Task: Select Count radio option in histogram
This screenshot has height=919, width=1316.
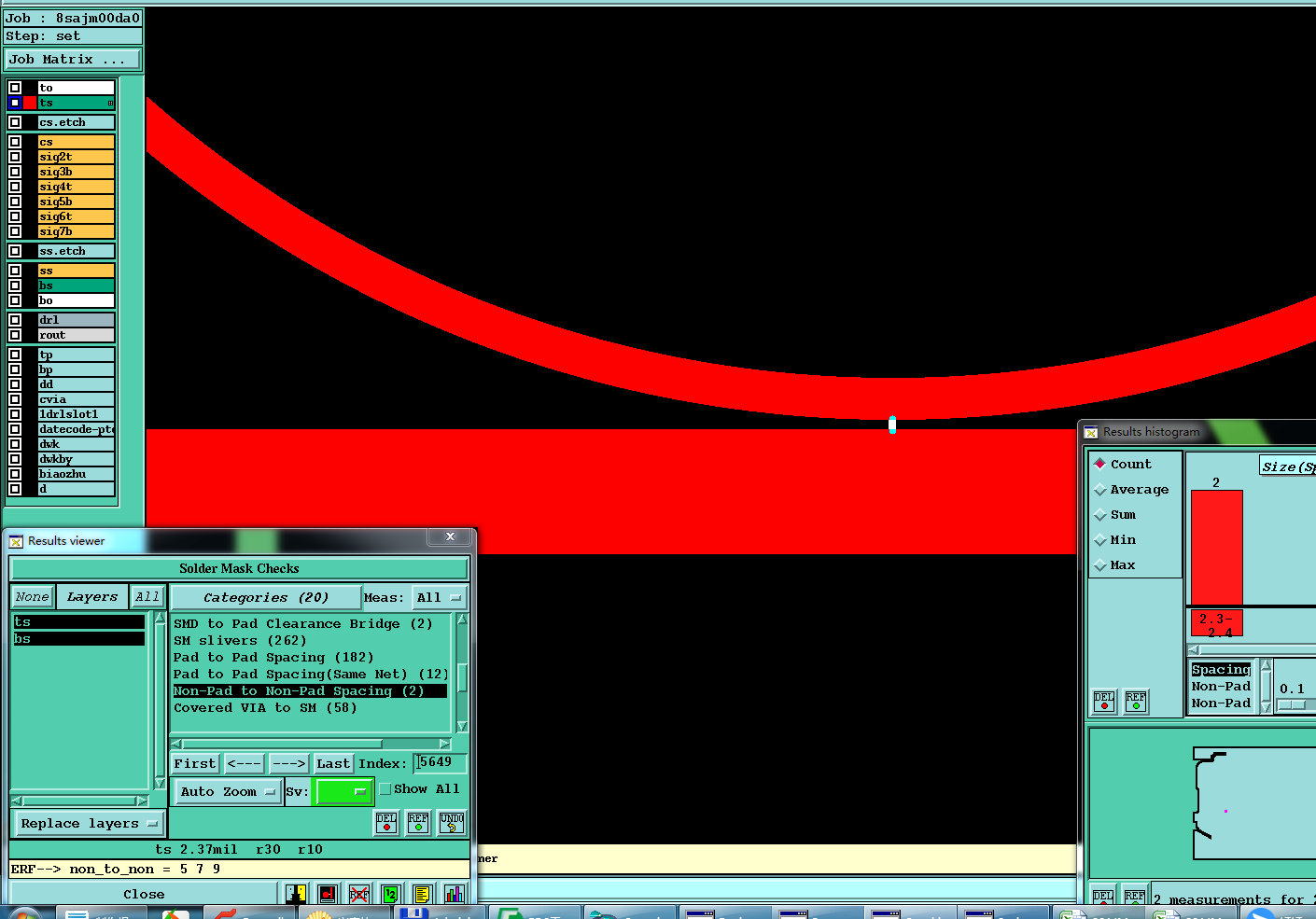Action: click(1100, 464)
